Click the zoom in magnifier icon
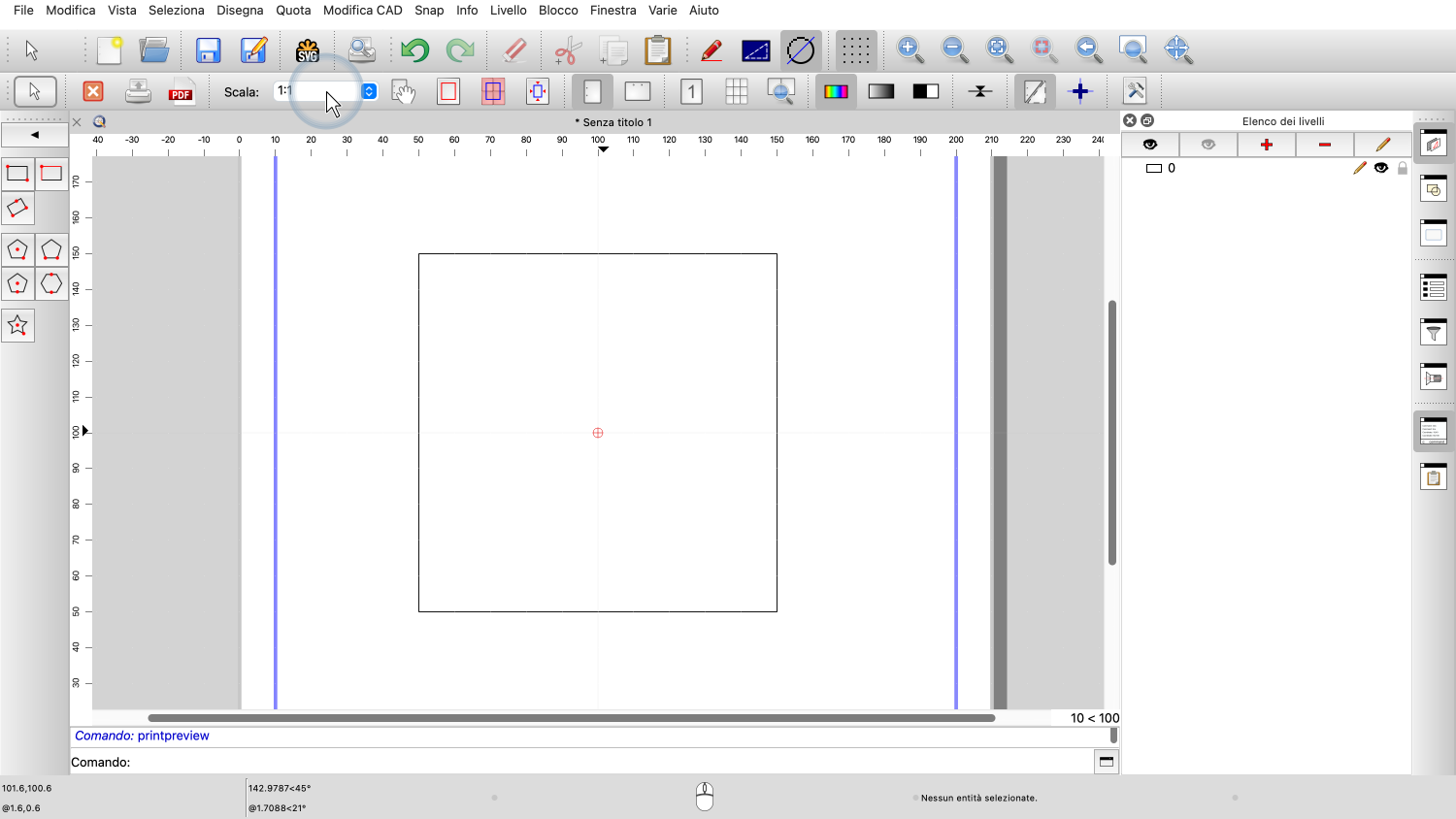1456x819 pixels. (x=910, y=49)
